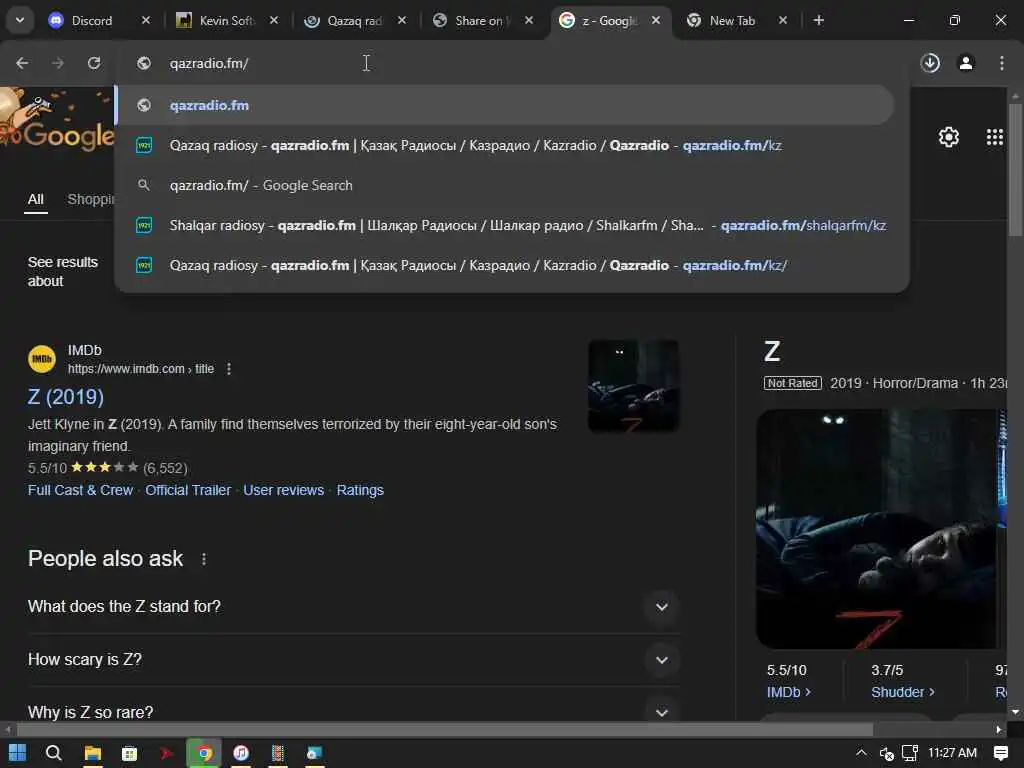The image size is (1024, 768).
Task: Click the Chrome icon on taskbar
Action: pos(204,753)
